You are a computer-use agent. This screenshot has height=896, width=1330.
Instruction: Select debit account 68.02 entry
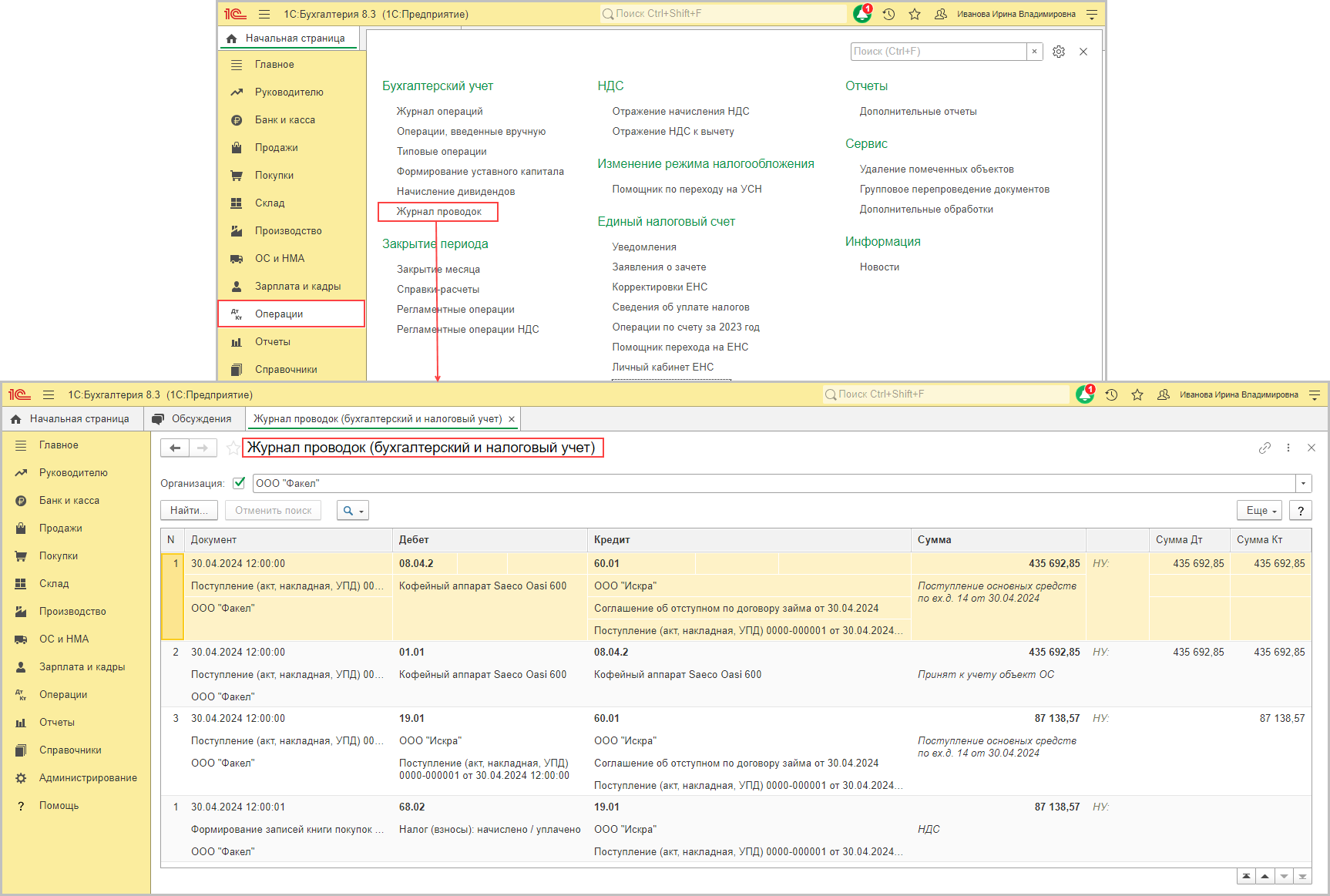point(411,807)
